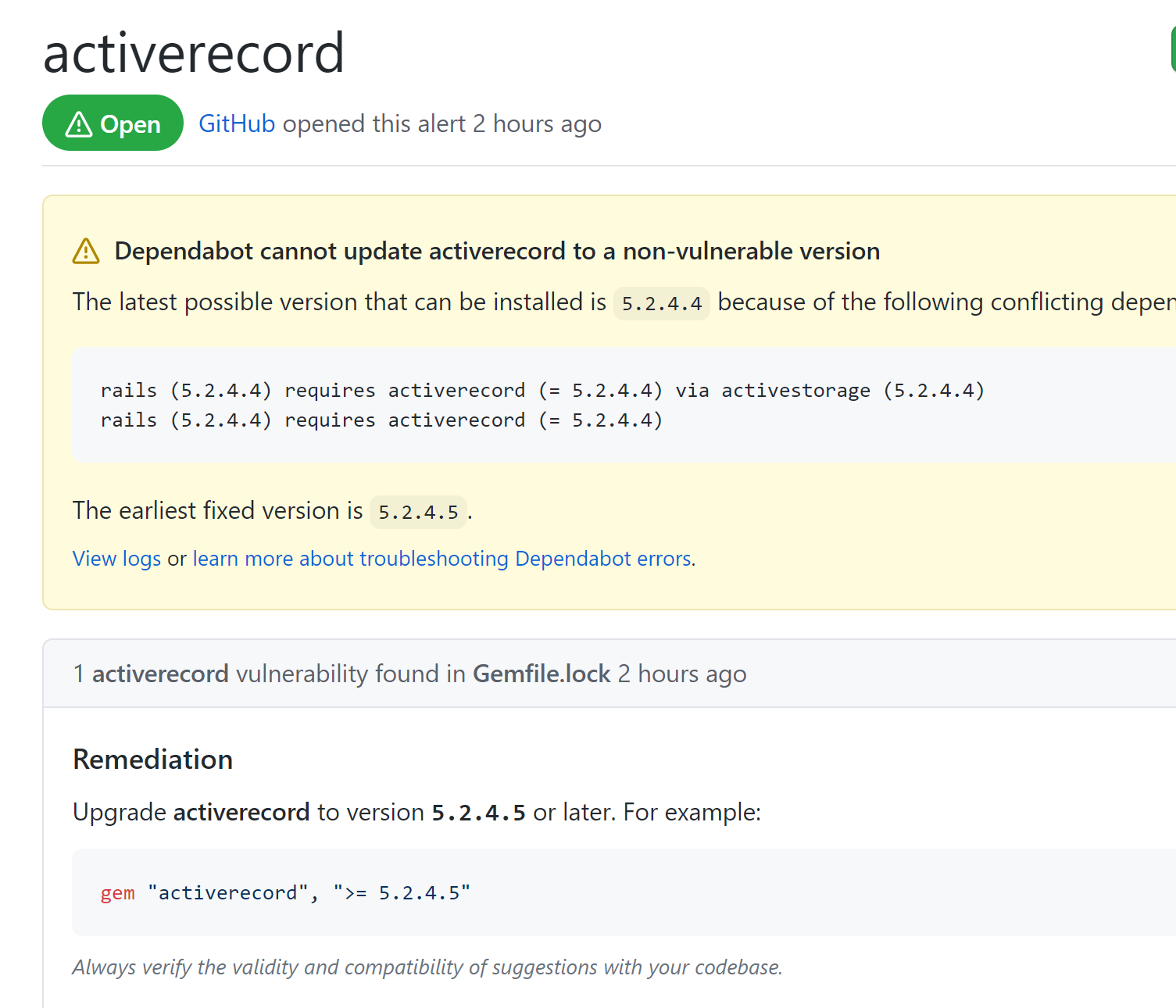Open the View logs link

pyautogui.click(x=116, y=558)
